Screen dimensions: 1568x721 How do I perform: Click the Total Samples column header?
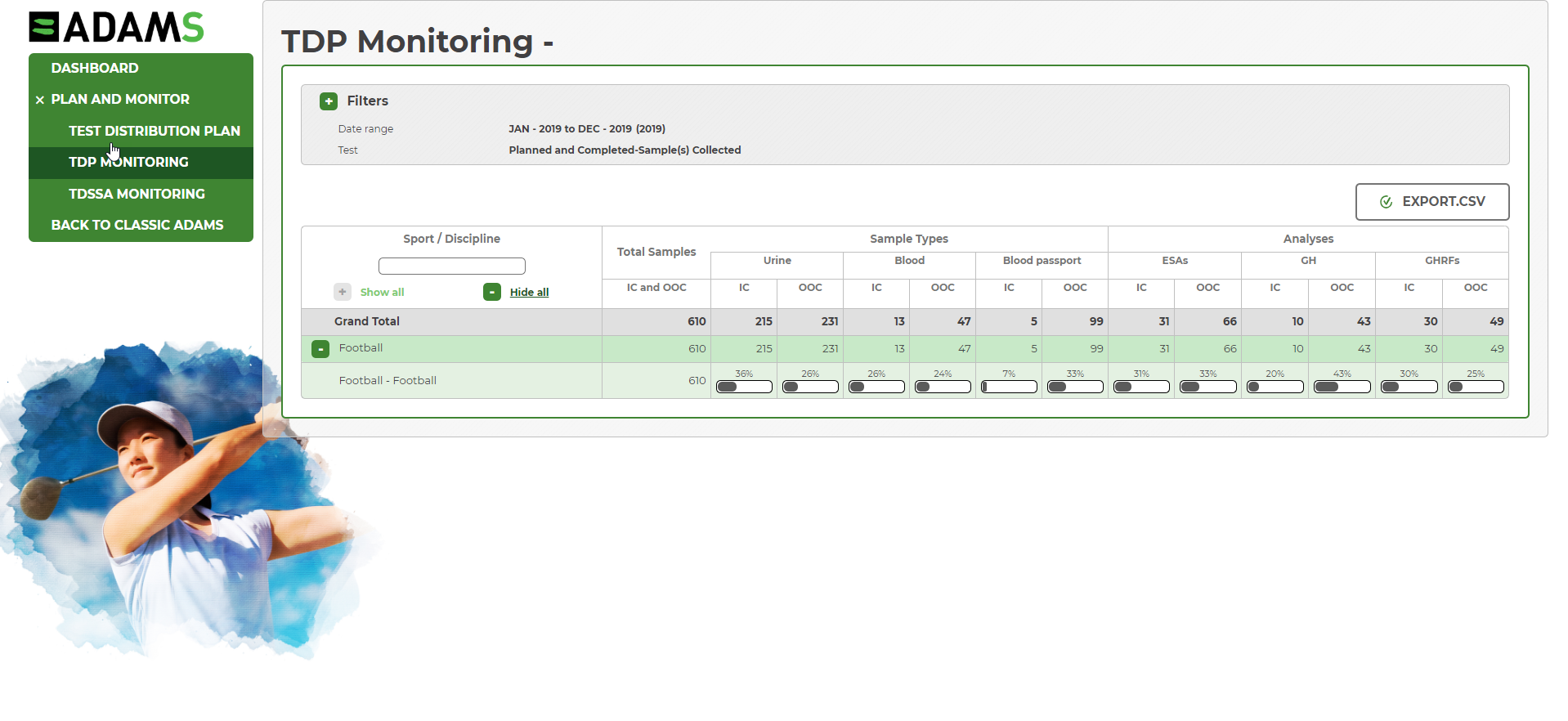tap(656, 252)
